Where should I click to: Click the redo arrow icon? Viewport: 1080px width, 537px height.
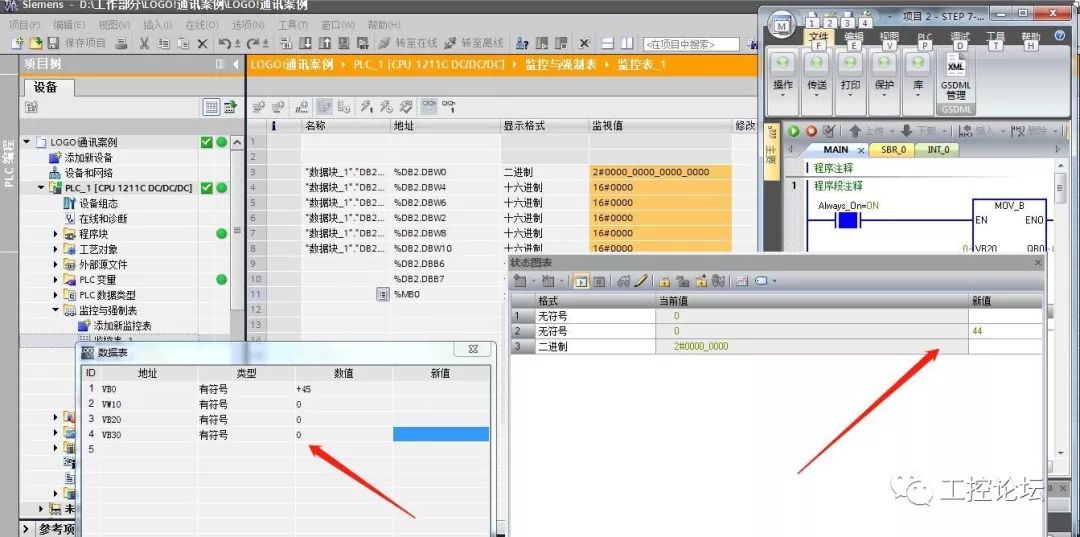point(251,43)
